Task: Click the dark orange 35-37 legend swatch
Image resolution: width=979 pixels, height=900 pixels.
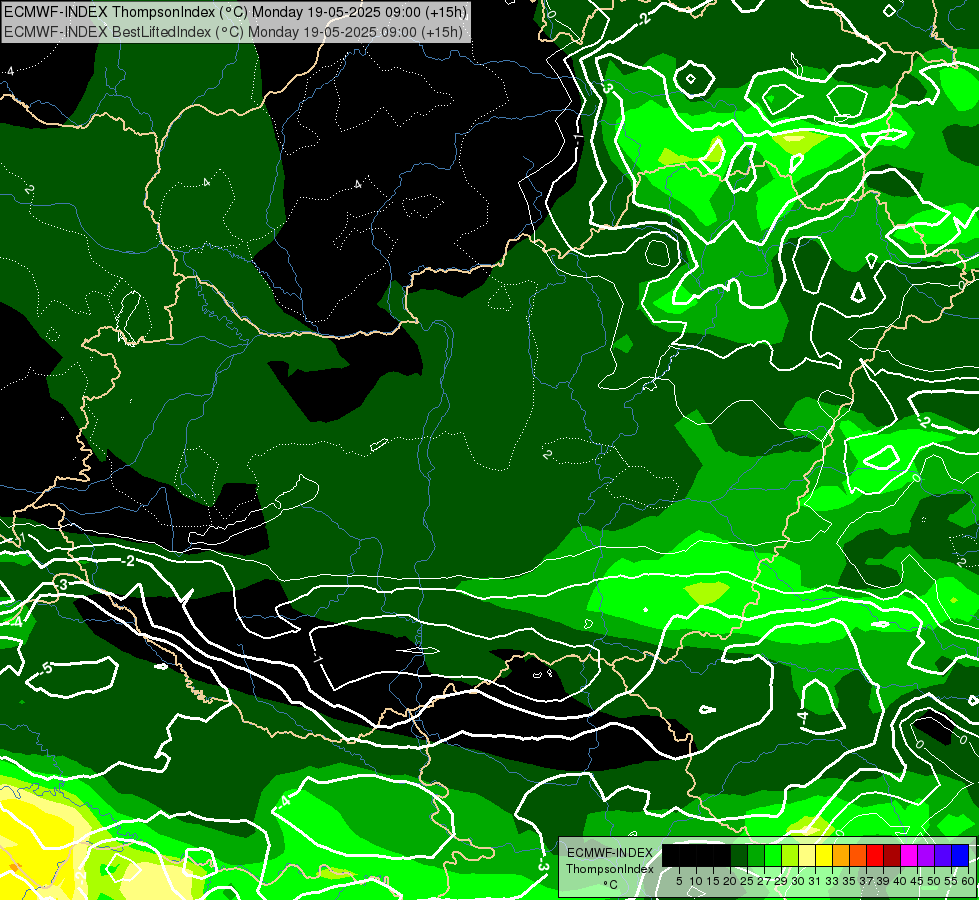Action: (858, 855)
